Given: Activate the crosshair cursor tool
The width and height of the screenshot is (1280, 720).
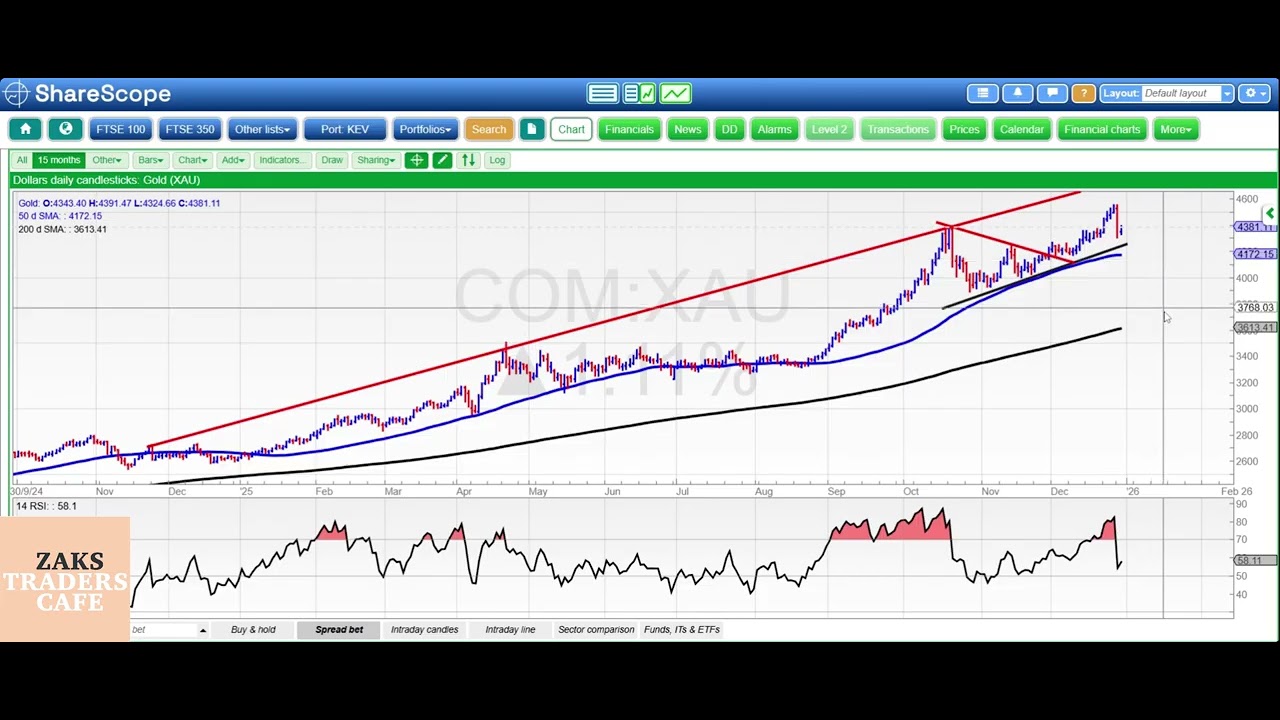Looking at the screenshot, I should (x=416, y=160).
